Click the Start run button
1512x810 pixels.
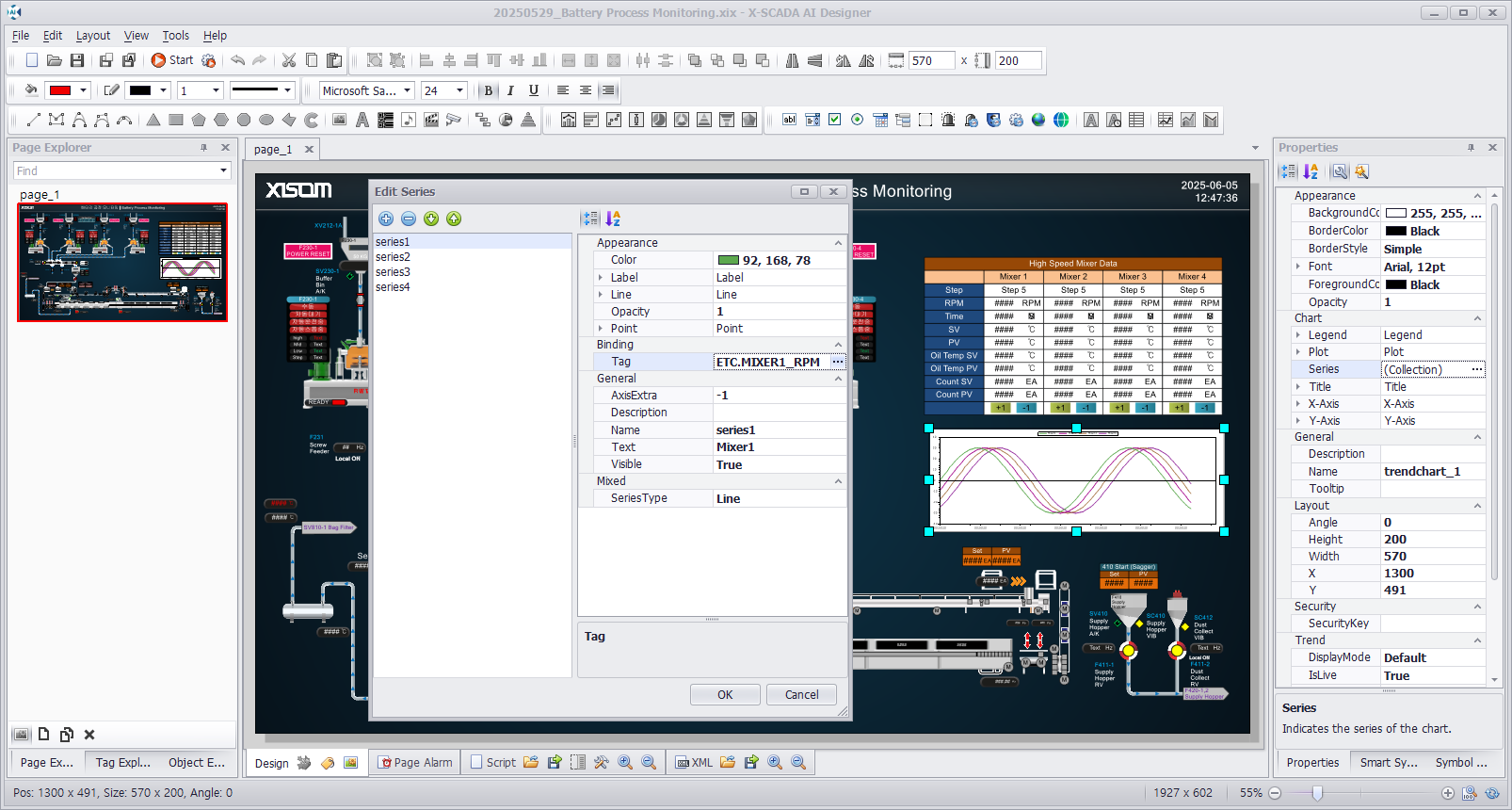coord(172,60)
